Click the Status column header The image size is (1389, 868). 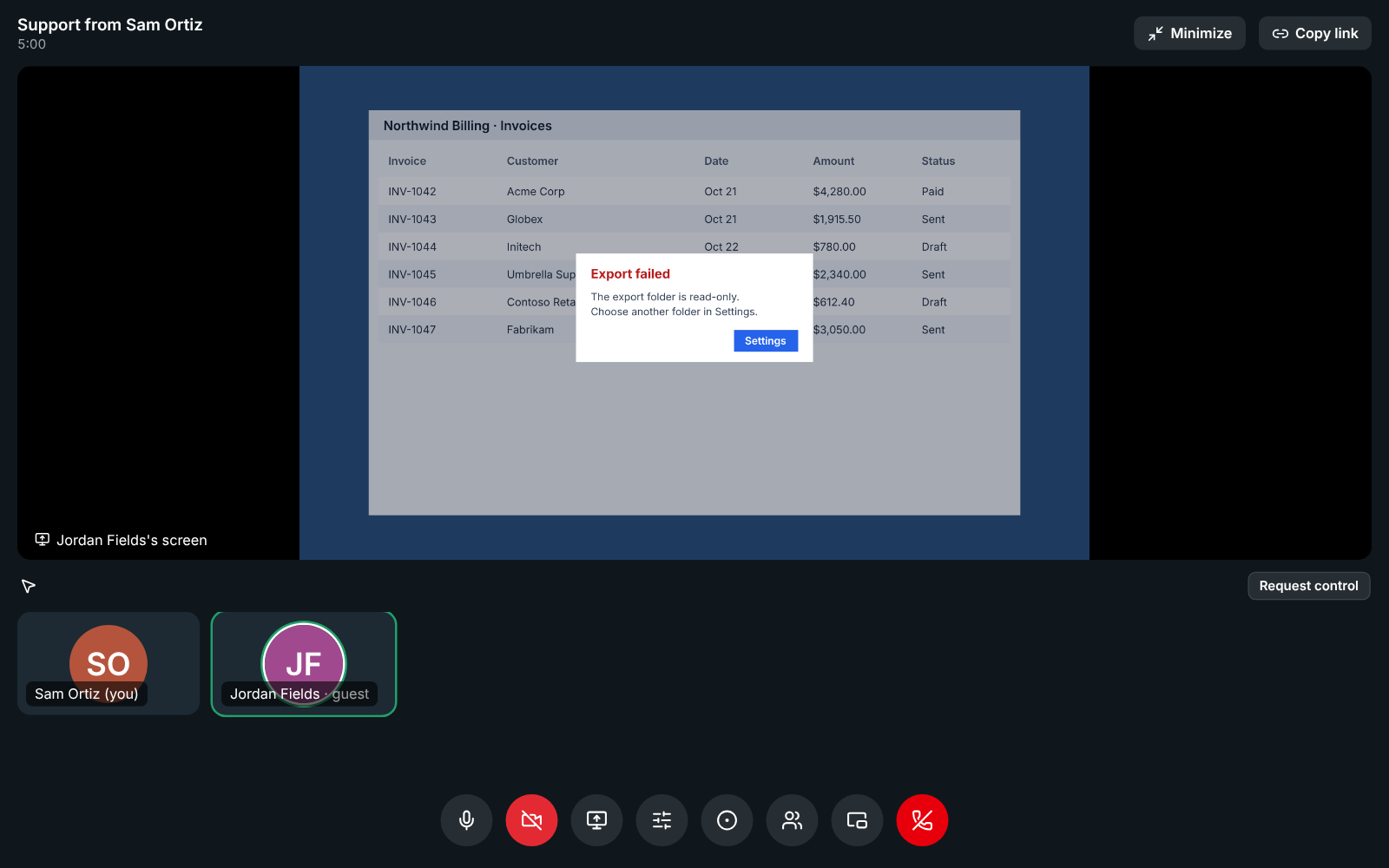(x=938, y=161)
